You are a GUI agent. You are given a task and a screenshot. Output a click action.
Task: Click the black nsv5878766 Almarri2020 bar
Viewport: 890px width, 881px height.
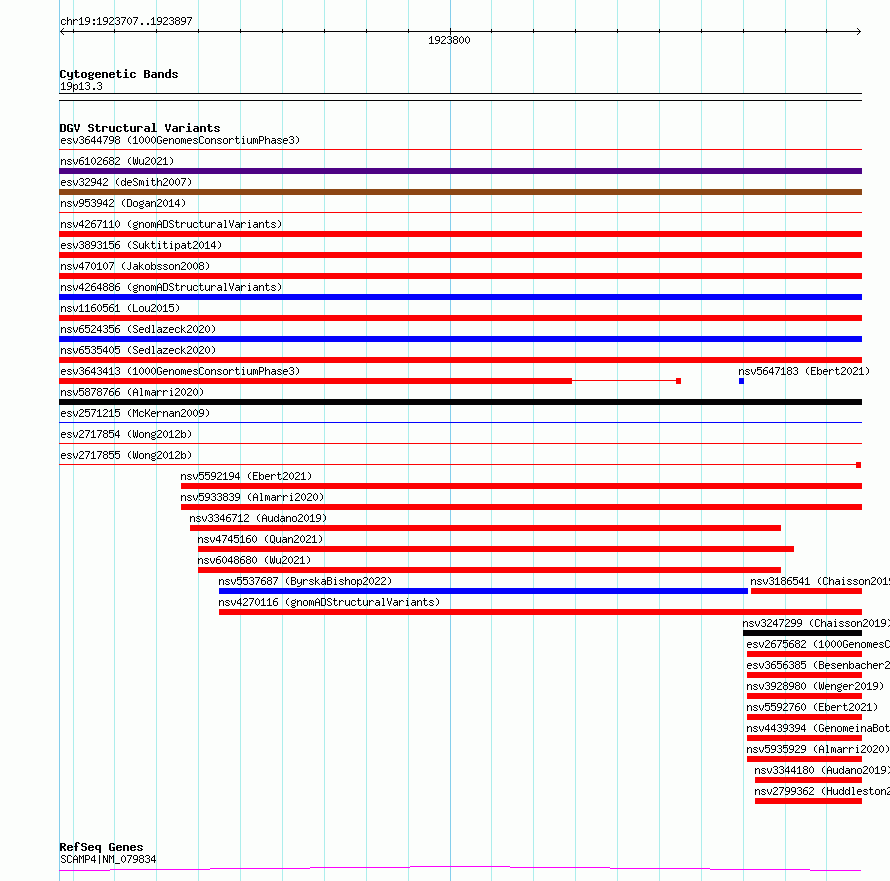click(x=460, y=402)
